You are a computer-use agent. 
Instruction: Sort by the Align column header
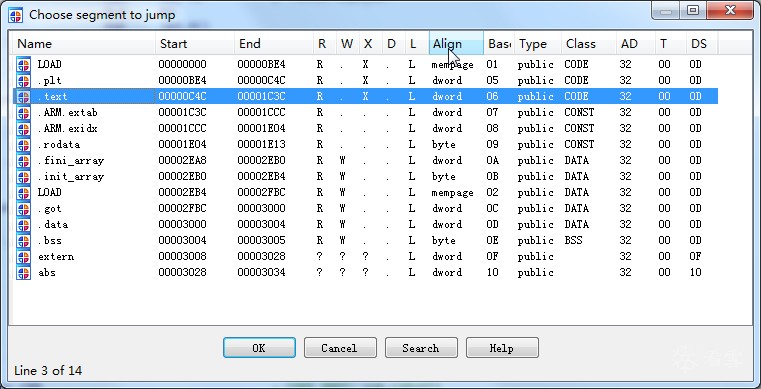(x=456, y=44)
